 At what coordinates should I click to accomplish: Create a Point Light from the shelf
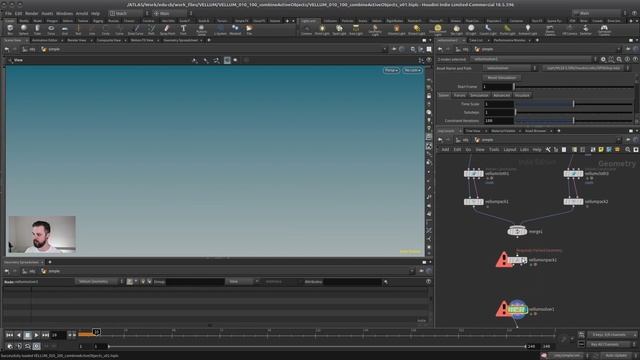[322, 29]
